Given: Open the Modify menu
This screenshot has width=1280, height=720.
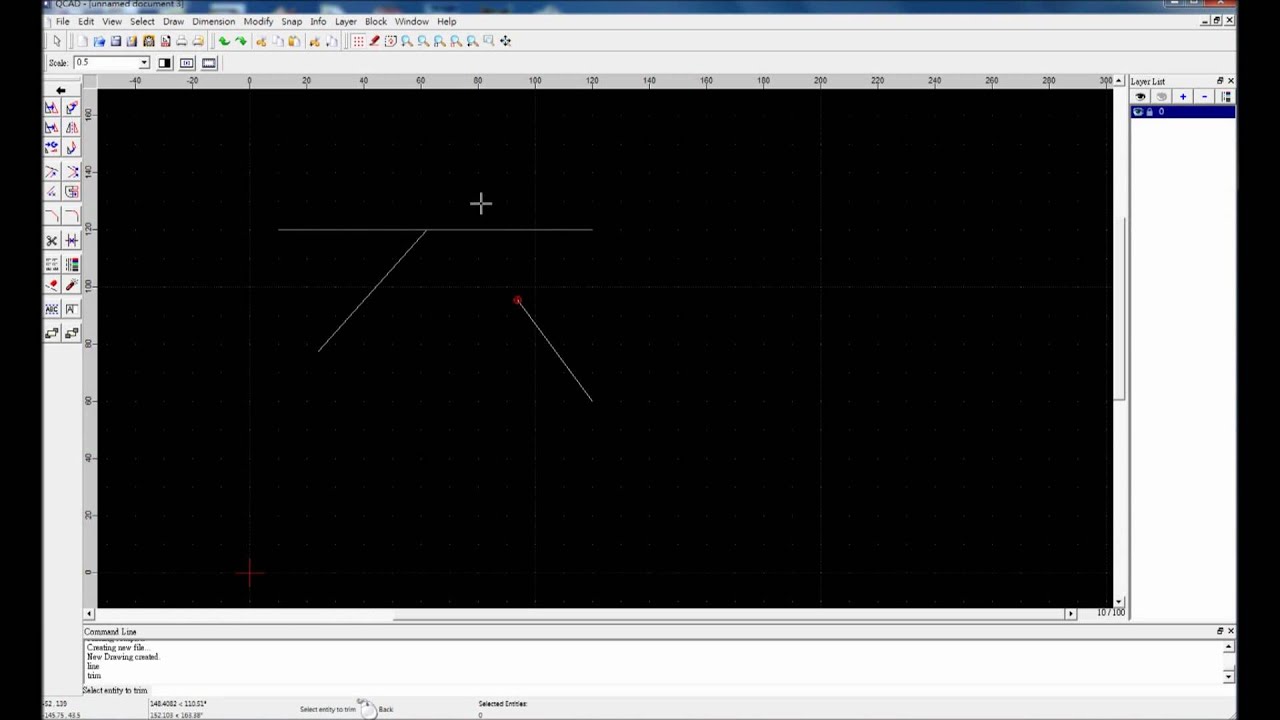Looking at the screenshot, I should click(258, 21).
